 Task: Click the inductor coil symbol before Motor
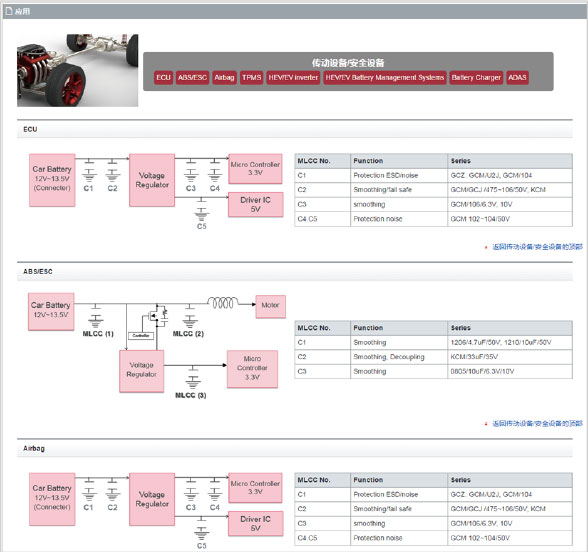pos(223,303)
